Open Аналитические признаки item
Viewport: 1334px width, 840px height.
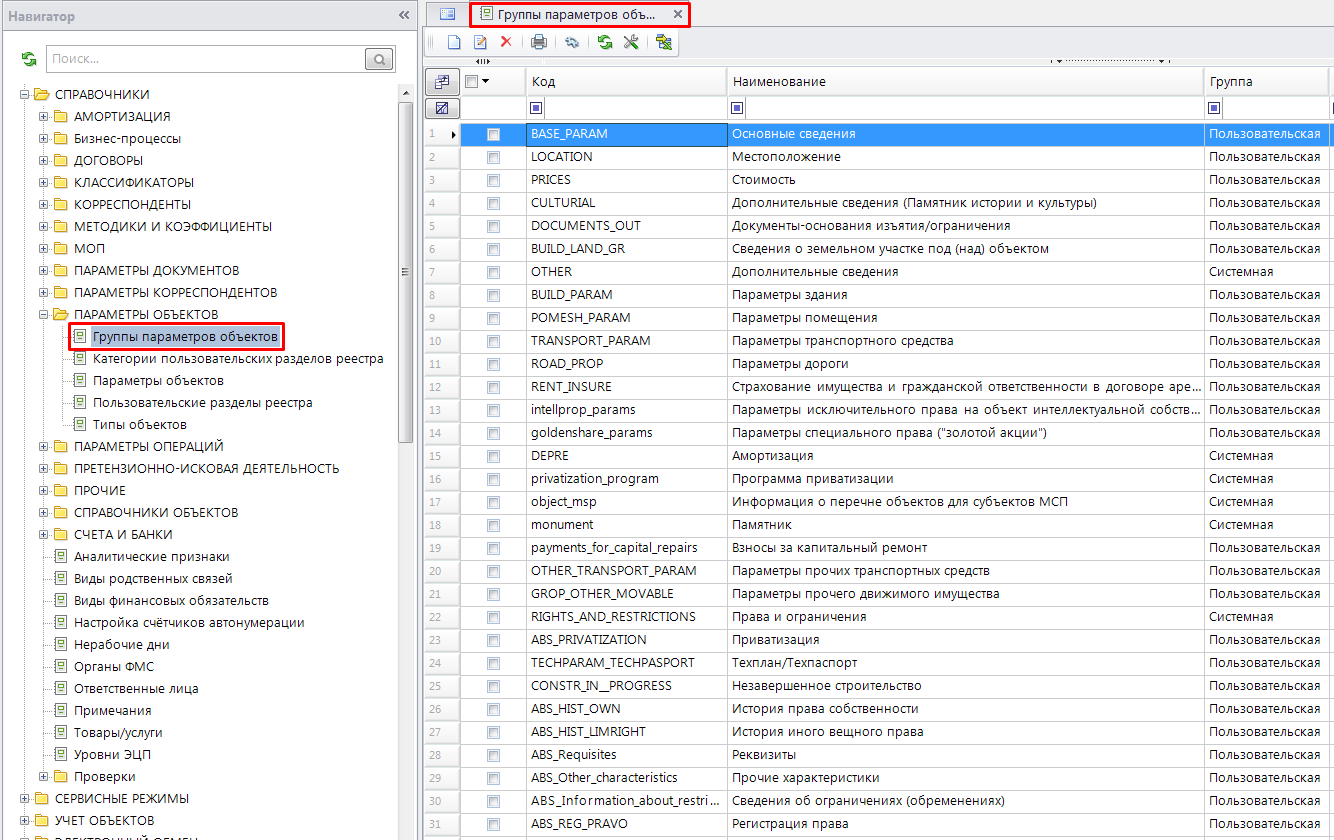point(151,557)
